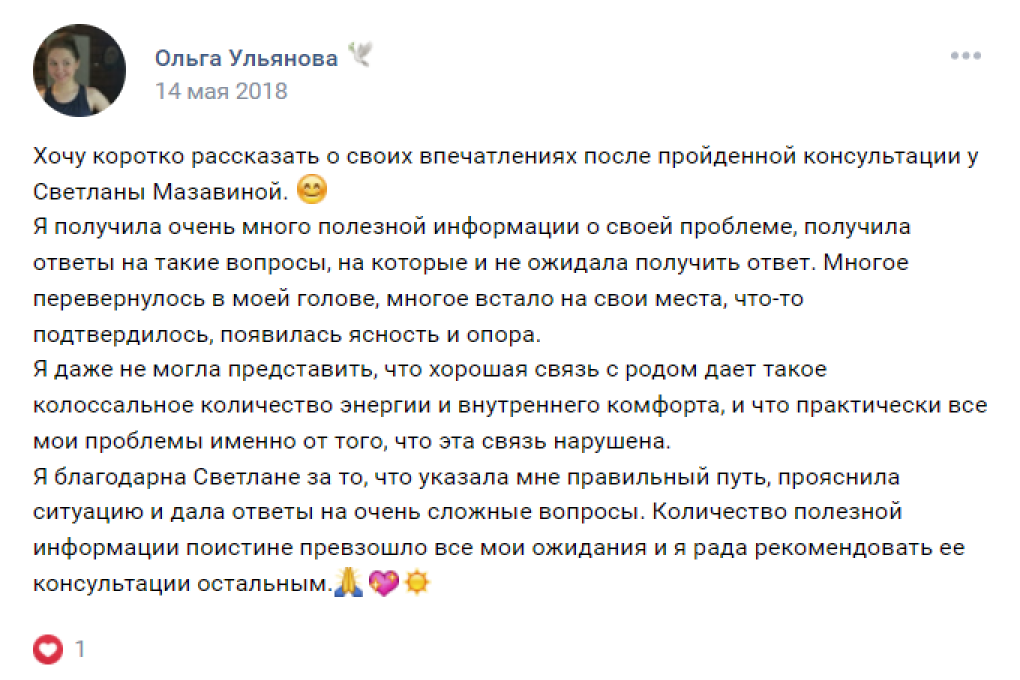This screenshot has height=680, width=1020.
Task: Click the dove icon beside the author name
Action: pos(360,56)
